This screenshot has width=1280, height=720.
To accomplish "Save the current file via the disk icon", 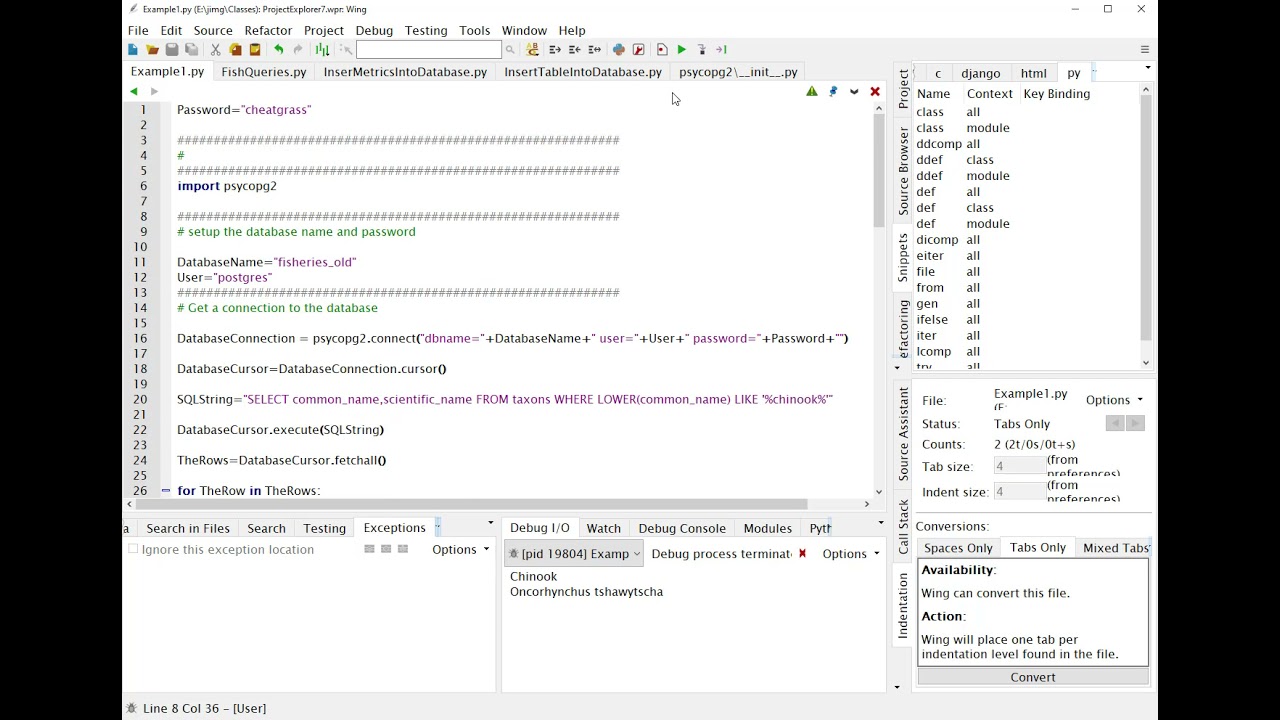I will [172, 50].
